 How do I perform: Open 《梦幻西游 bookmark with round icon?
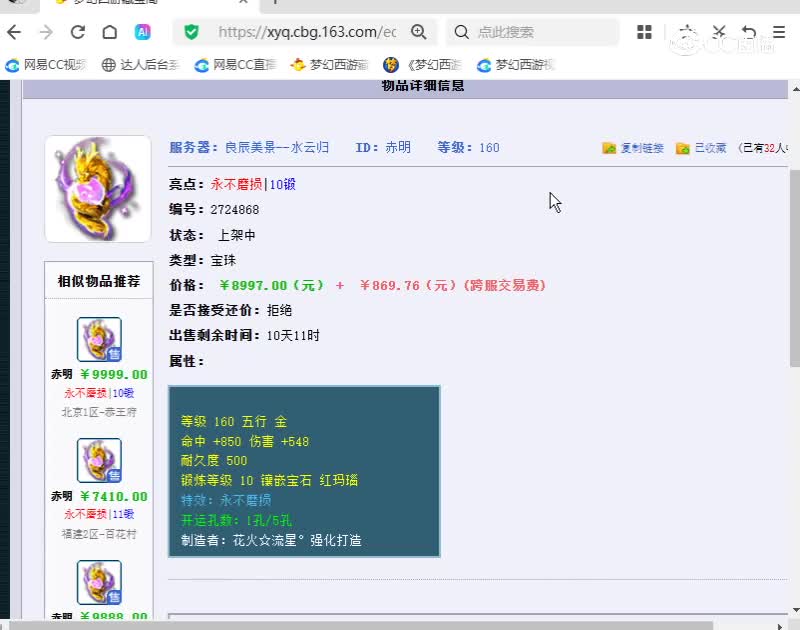tap(422, 65)
